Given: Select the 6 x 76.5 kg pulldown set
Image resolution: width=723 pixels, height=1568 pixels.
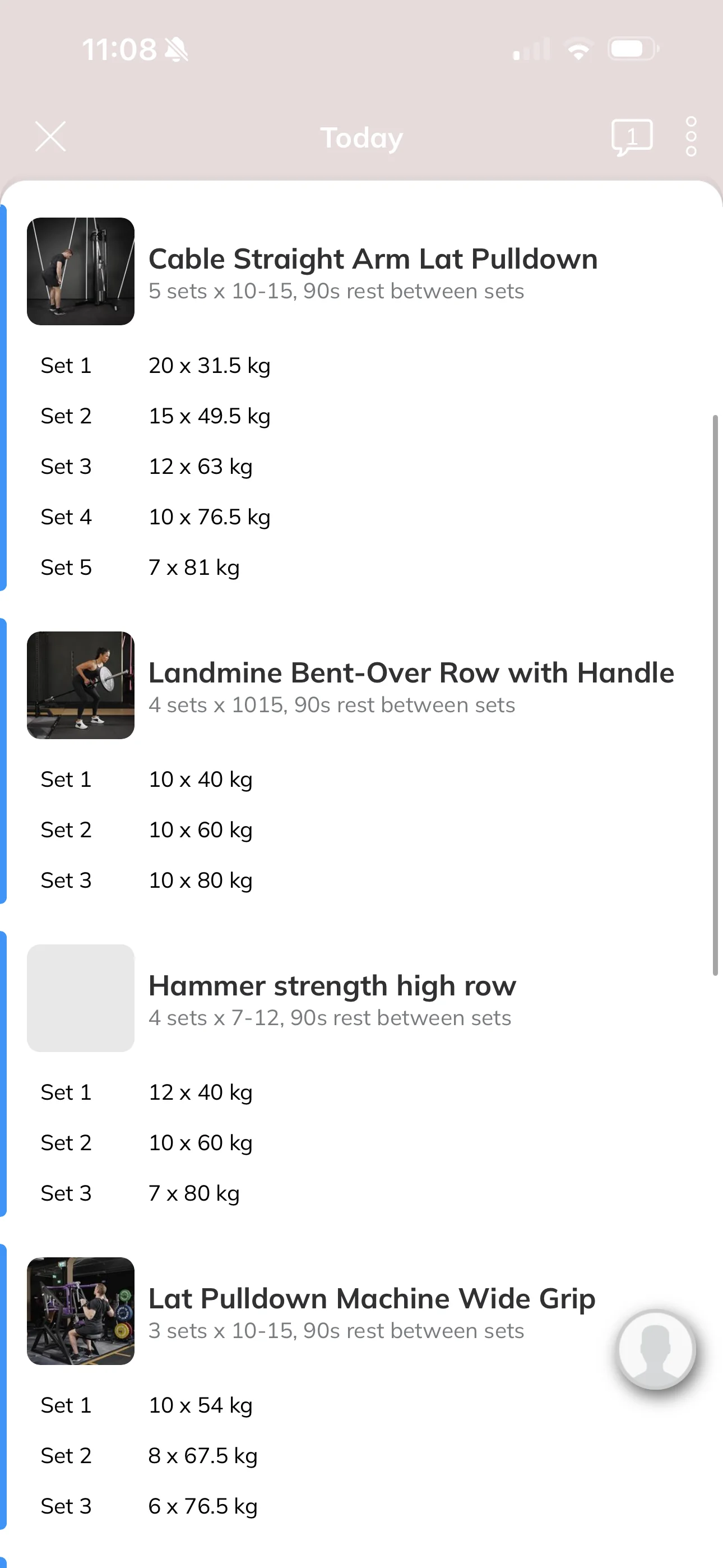Looking at the screenshot, I should point(361,1506).
